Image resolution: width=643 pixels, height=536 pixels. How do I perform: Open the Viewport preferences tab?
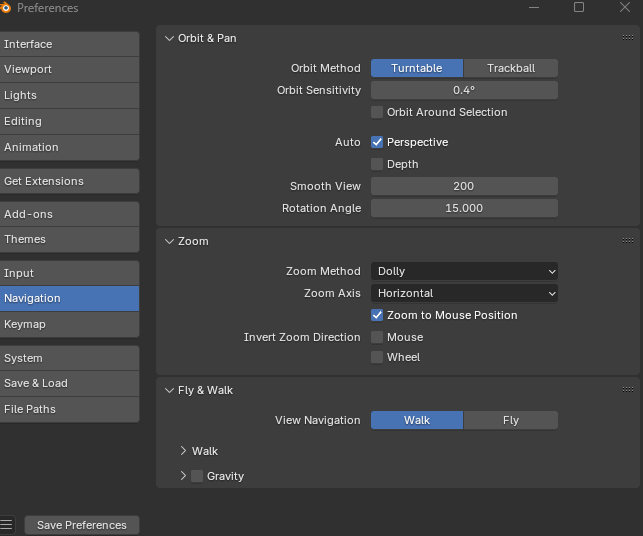pyautogui.click(x=69, y=69)
